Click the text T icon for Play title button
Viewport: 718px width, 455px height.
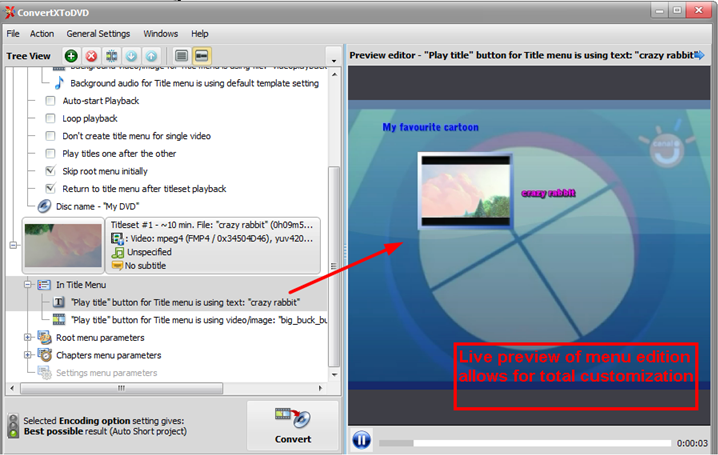pyautogui.click(x=59, y=302)
